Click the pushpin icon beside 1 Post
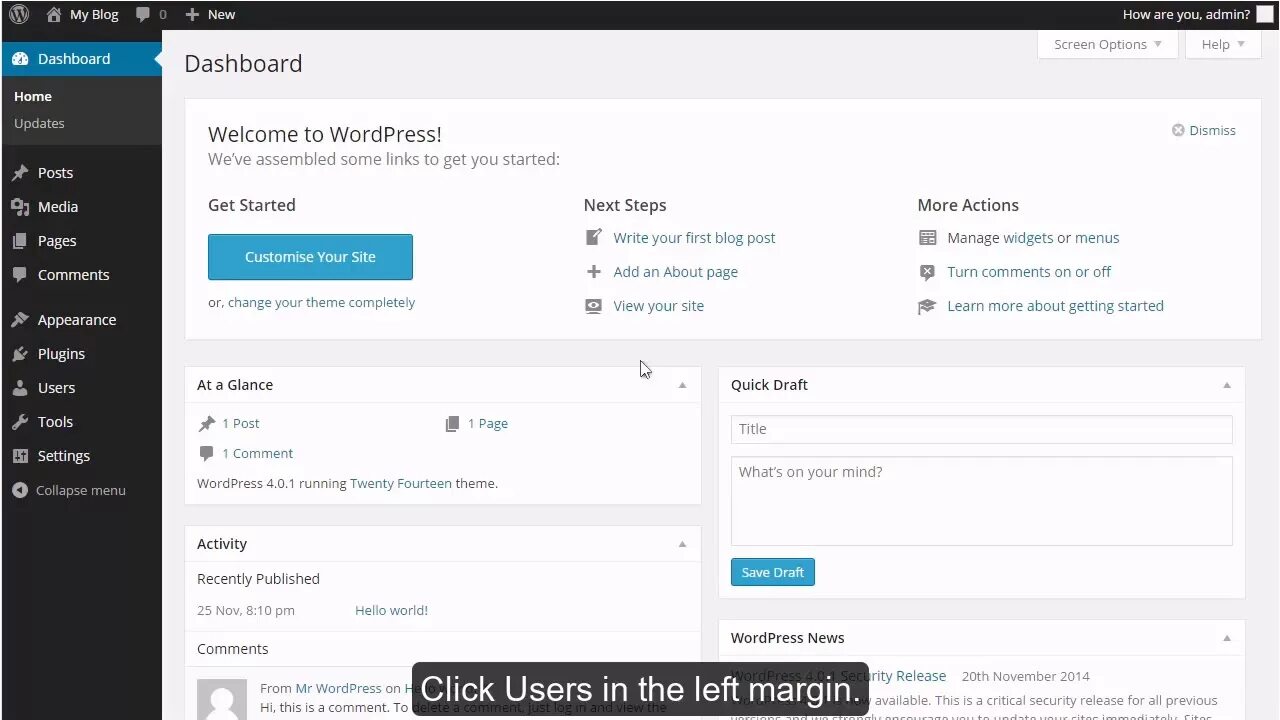Image resolution: width=1280 pixels, height=720 pixels. tap(207, 423)
